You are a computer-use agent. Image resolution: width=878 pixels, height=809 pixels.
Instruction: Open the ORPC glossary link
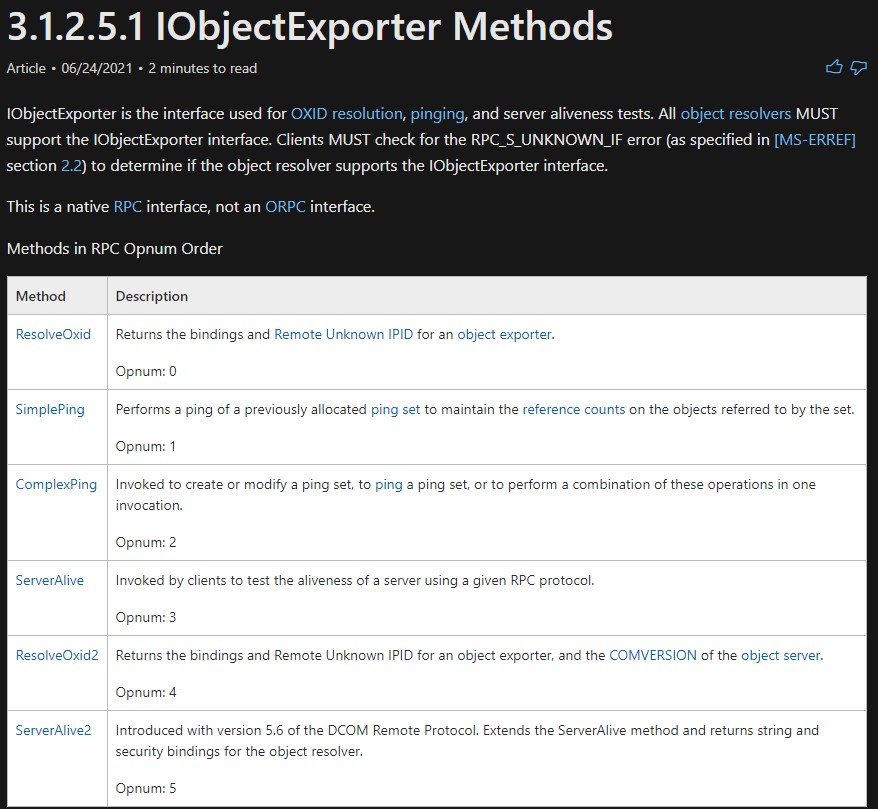click(285, 207)
